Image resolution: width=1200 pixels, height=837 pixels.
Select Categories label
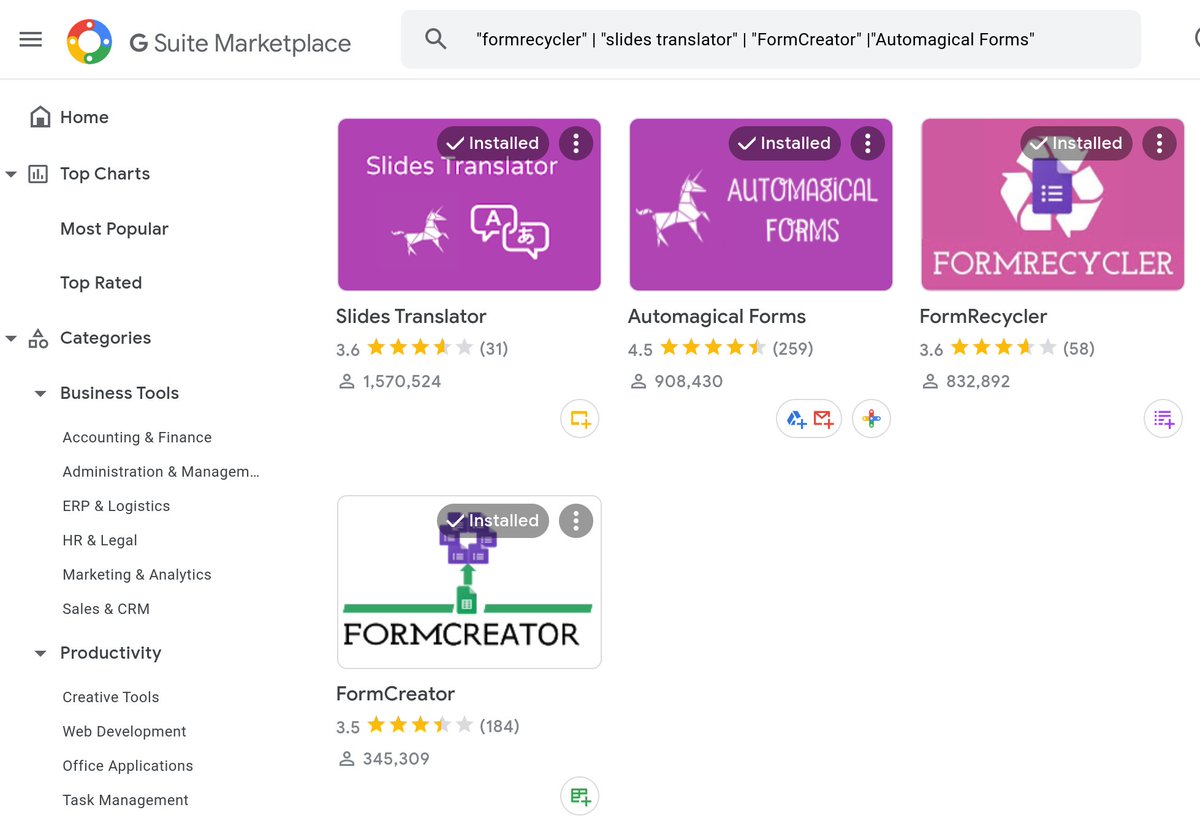point(105,337)
